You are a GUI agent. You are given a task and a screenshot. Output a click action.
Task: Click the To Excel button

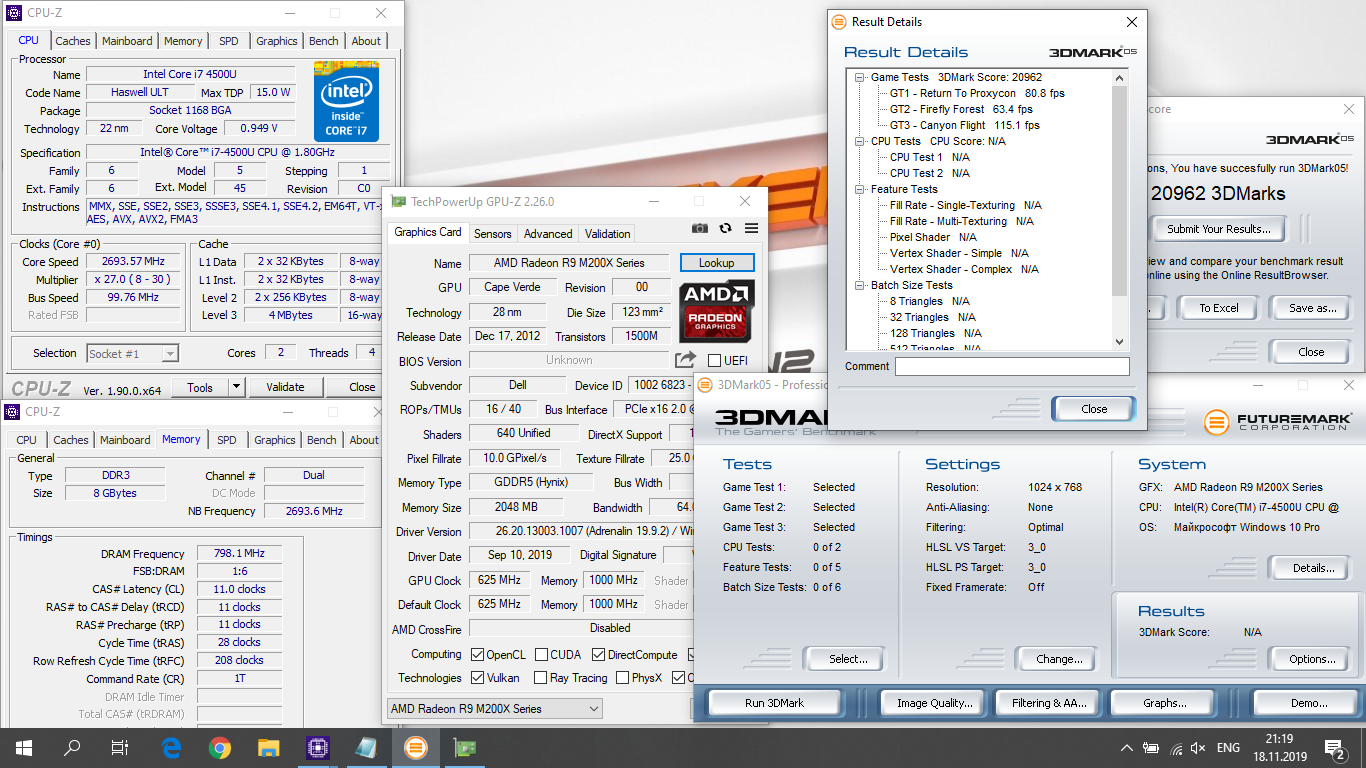point(1218,308)
